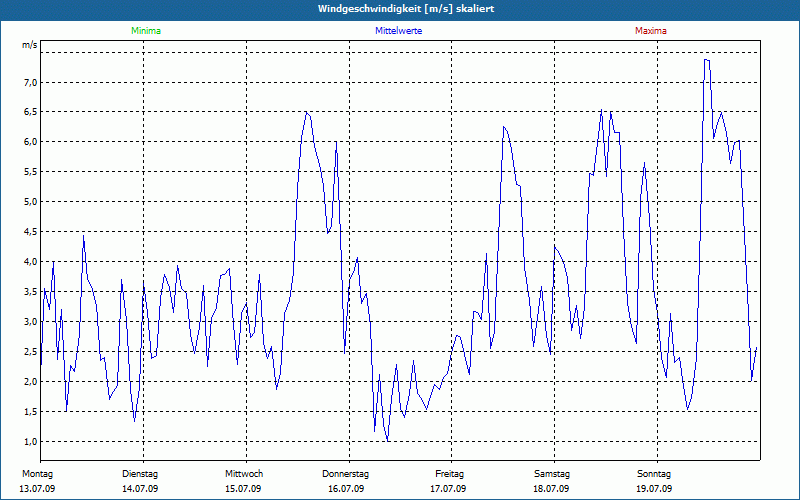Click the 18.07.09 date label
This screenshot has width=800, height=500.
pos(552,489)
